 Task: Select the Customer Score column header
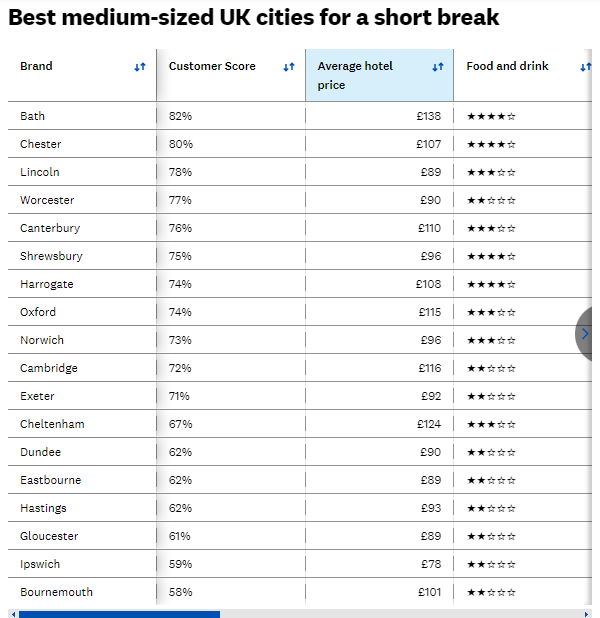[x=231, y=75]
